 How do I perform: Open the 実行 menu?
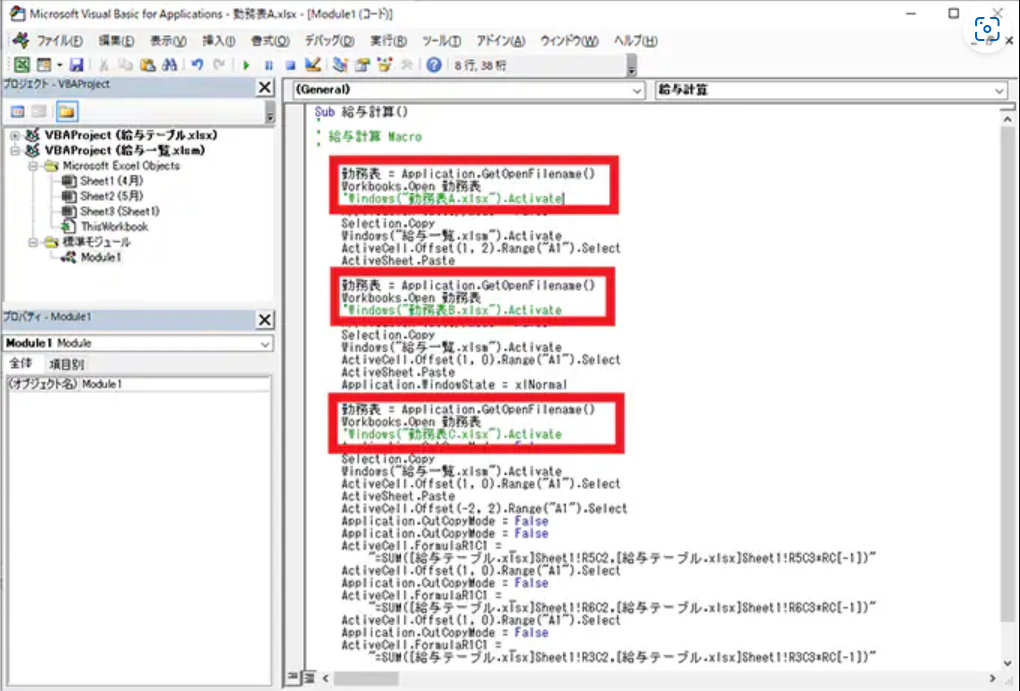pyautogui.click(x=388, y=40)
